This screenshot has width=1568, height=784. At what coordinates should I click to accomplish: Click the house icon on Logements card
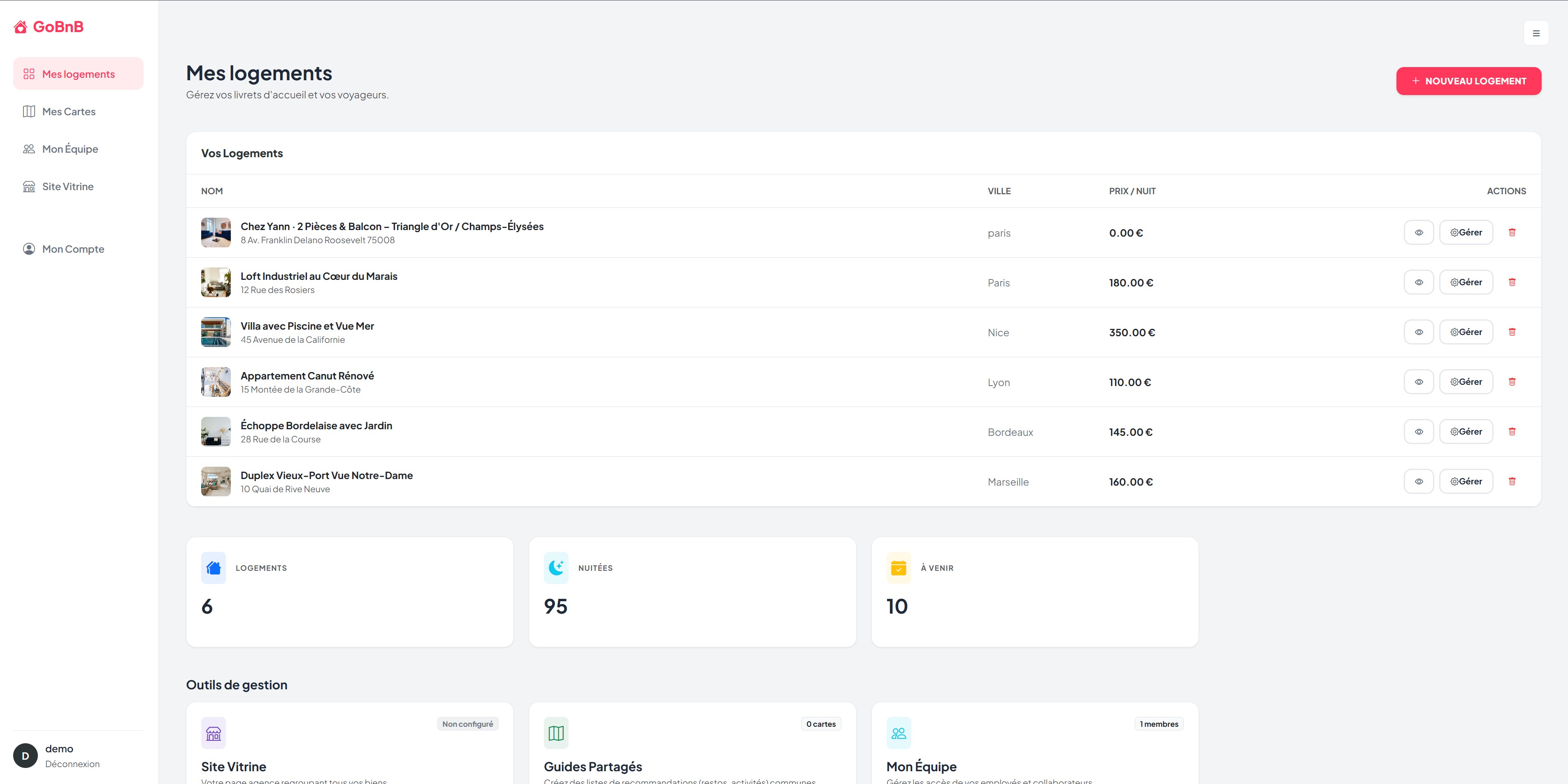point(212,567)
